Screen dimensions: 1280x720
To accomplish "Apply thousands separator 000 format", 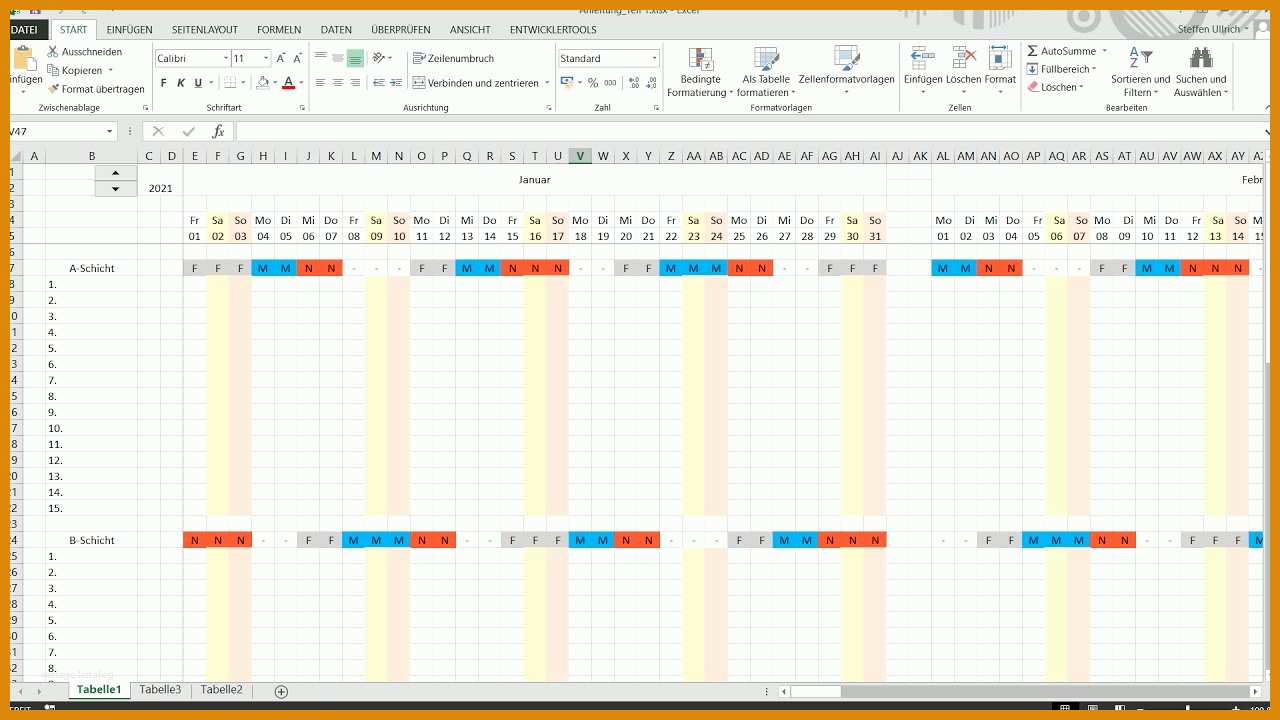I will pos(609,83).
